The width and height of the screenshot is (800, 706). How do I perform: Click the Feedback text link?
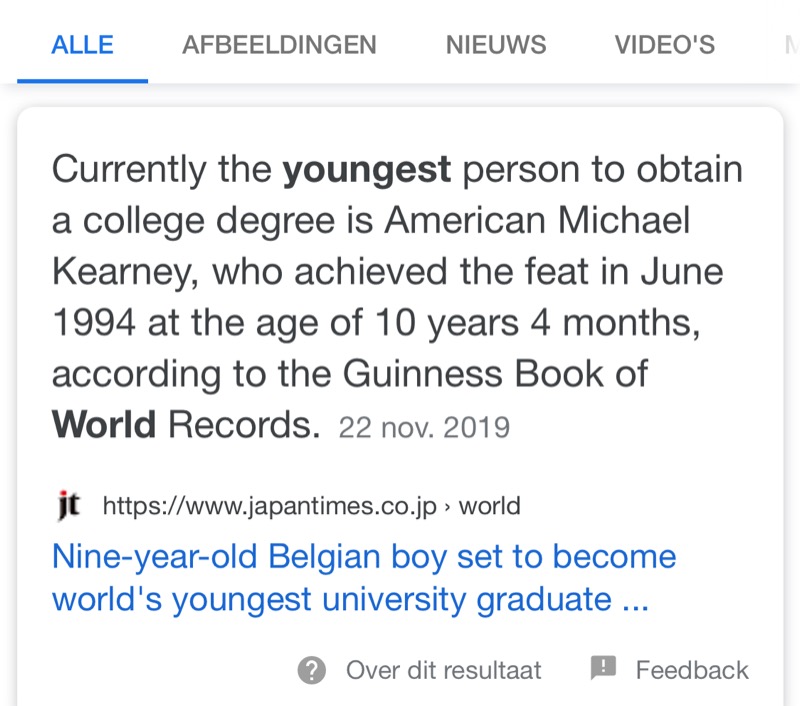click(x=692, y=670)
